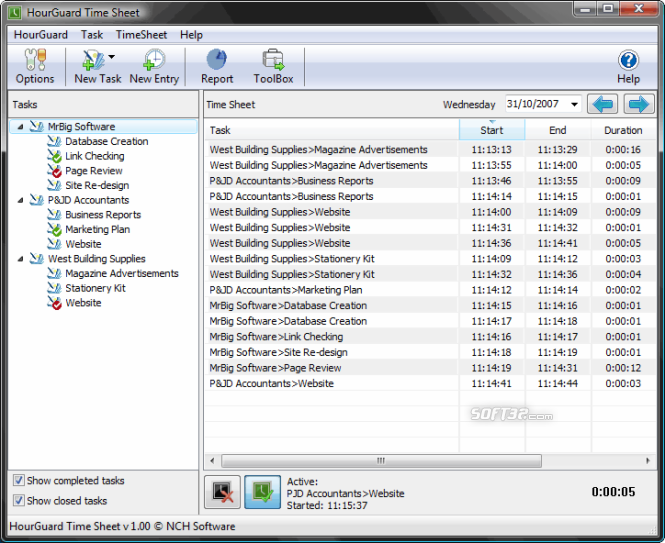Select the Link Checking tree item label

(95, 156)
